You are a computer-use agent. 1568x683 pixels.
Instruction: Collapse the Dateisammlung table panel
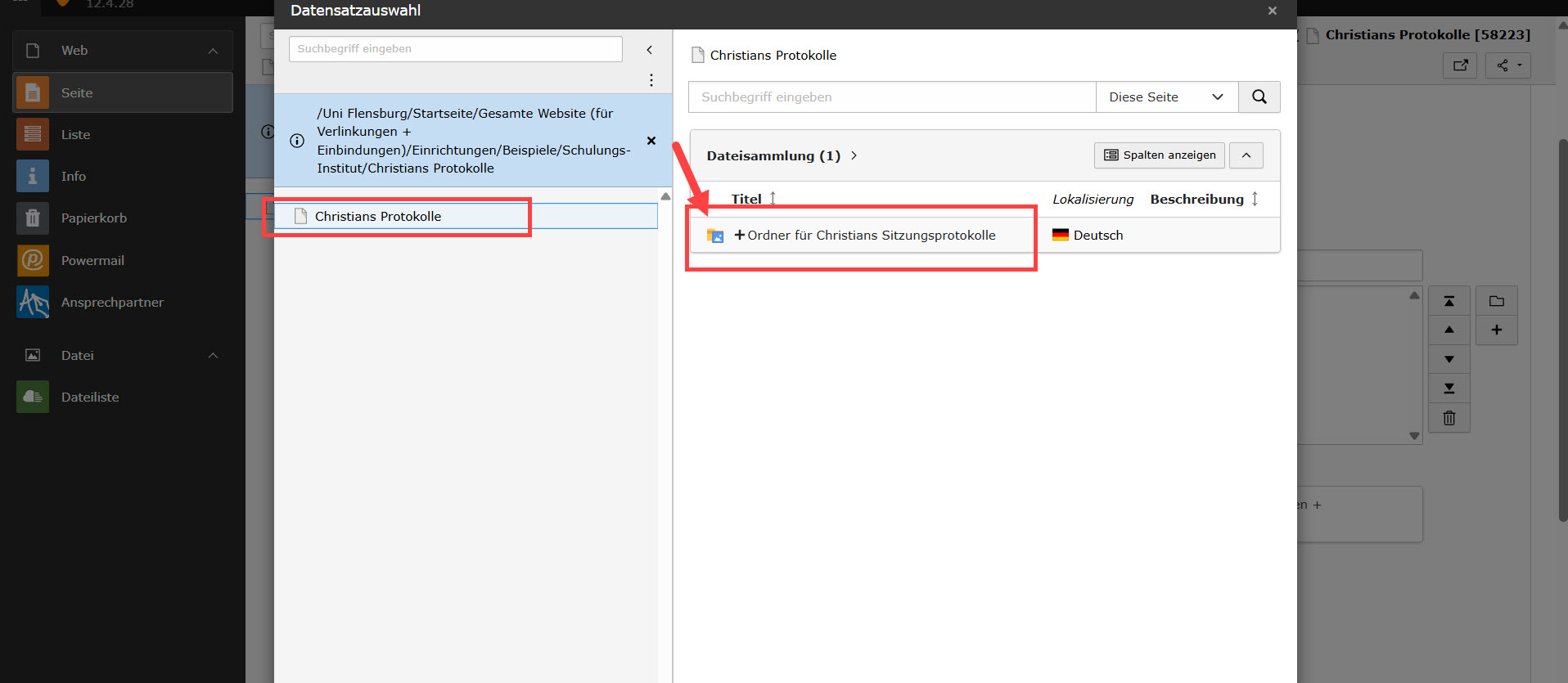(x=1246, y=155)
